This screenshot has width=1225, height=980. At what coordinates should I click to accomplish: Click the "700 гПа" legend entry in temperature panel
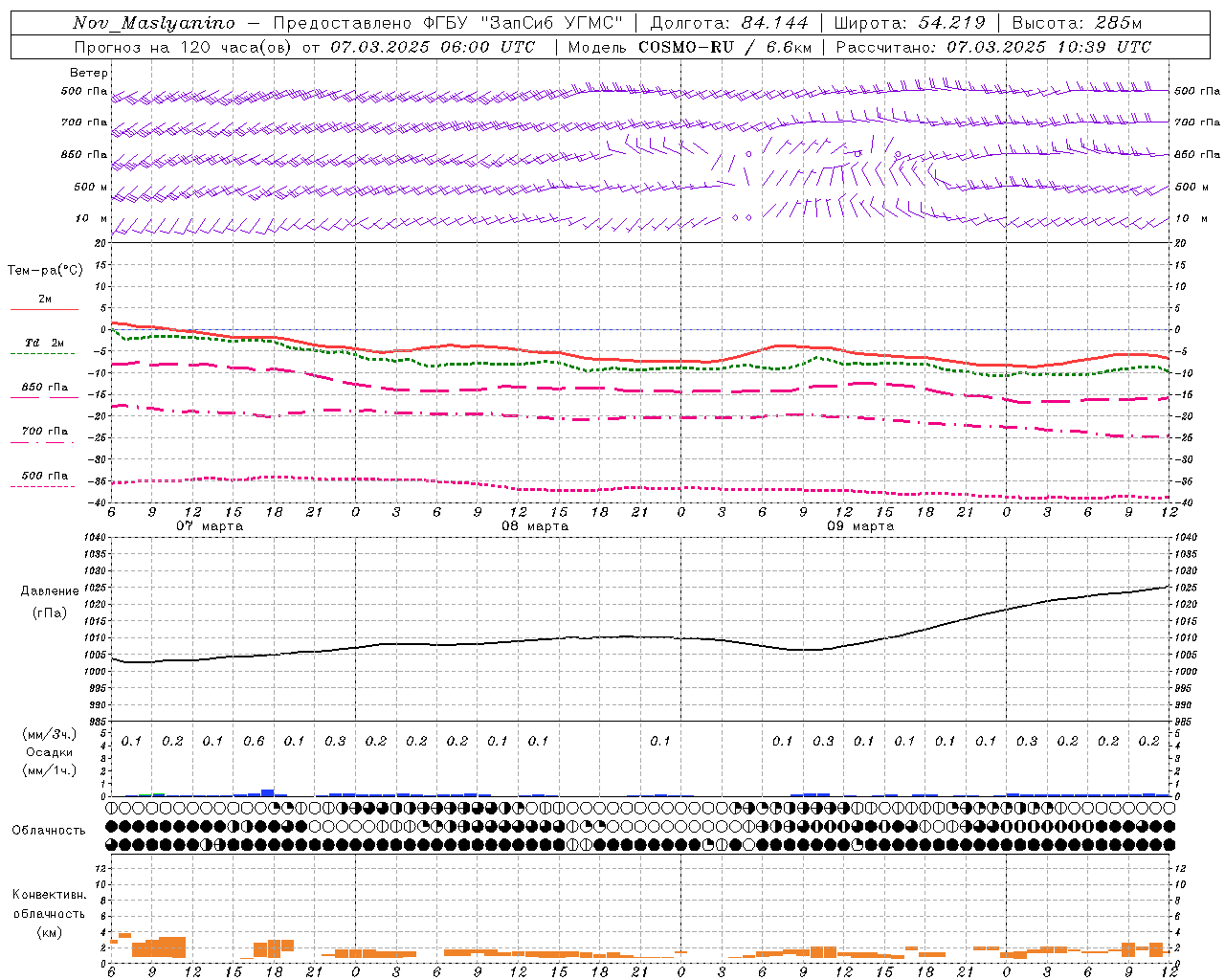(x=44, y=432)
